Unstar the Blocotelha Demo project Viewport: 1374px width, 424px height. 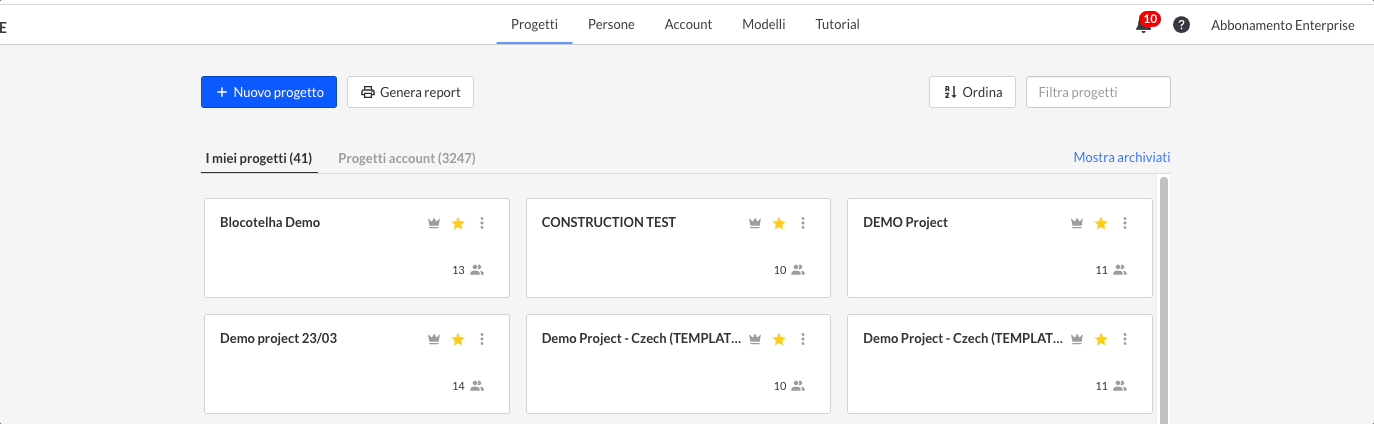[x=458, y=223]
